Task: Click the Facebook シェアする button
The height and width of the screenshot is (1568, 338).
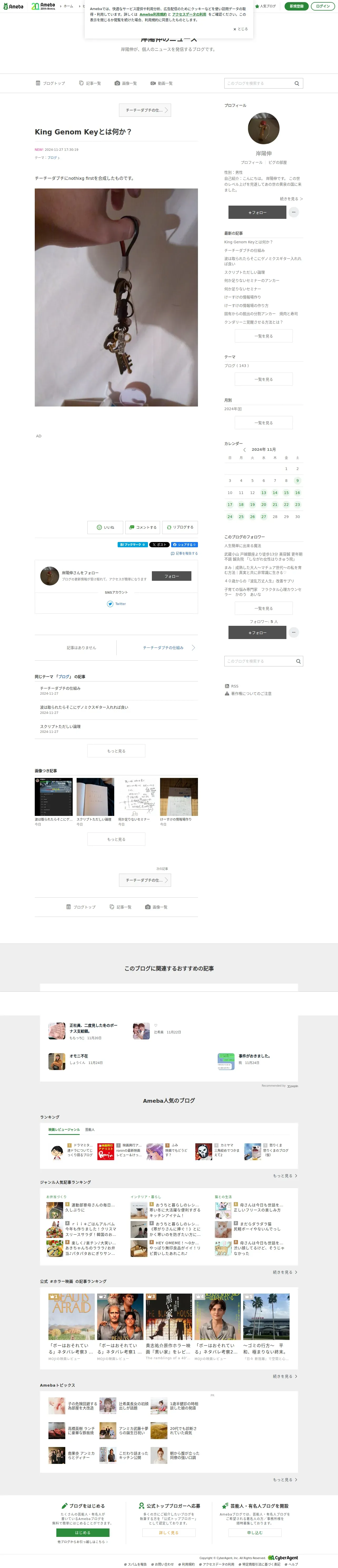Action: click(184, 545)
